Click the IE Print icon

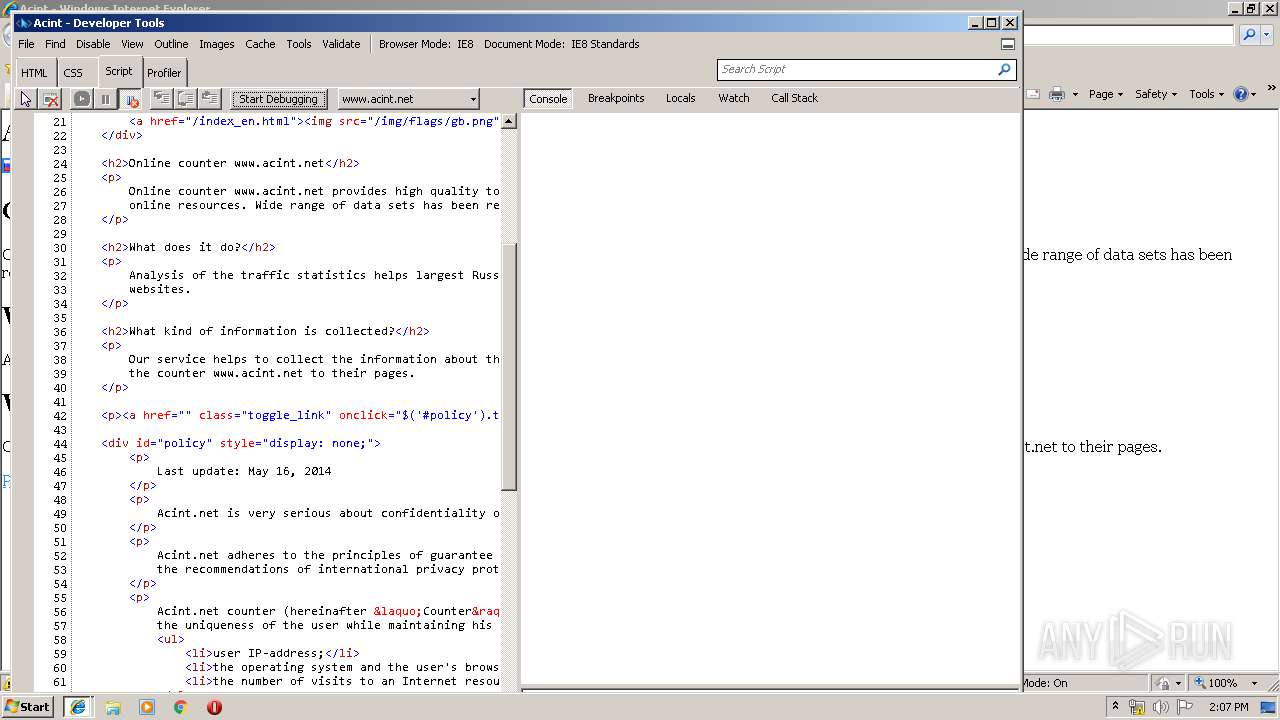coord(1056,94)
